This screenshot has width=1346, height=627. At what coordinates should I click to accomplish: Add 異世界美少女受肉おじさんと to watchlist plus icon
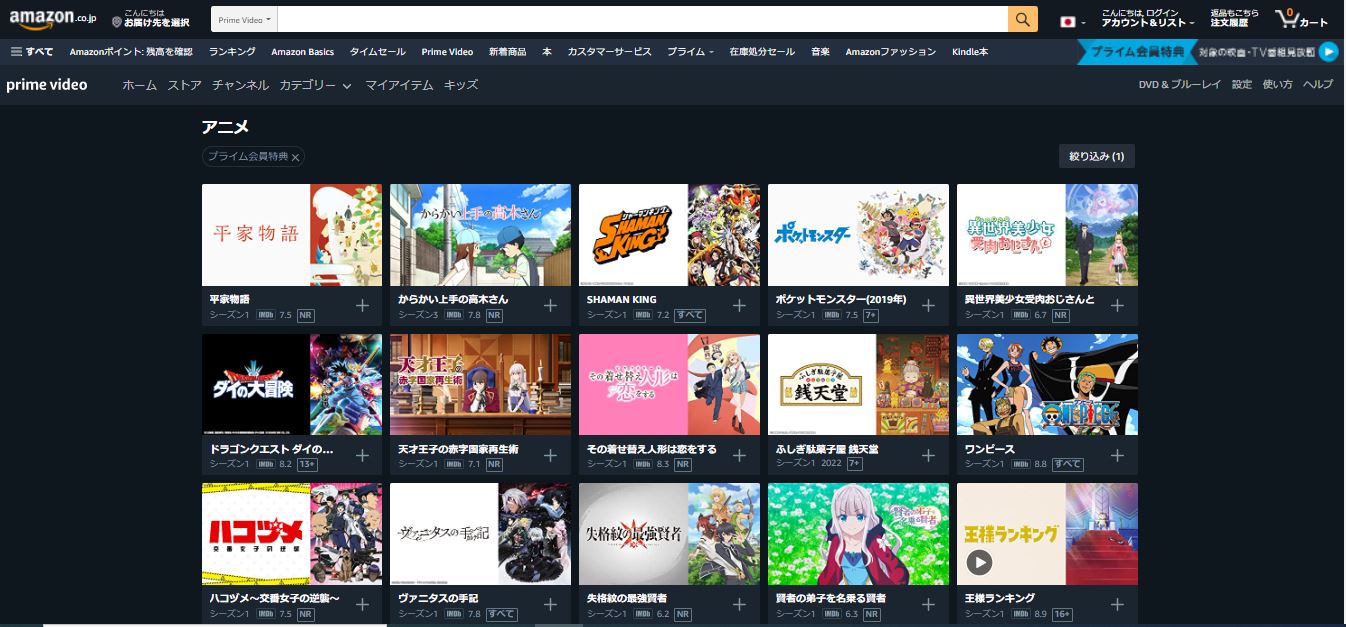click(1117, 306)
